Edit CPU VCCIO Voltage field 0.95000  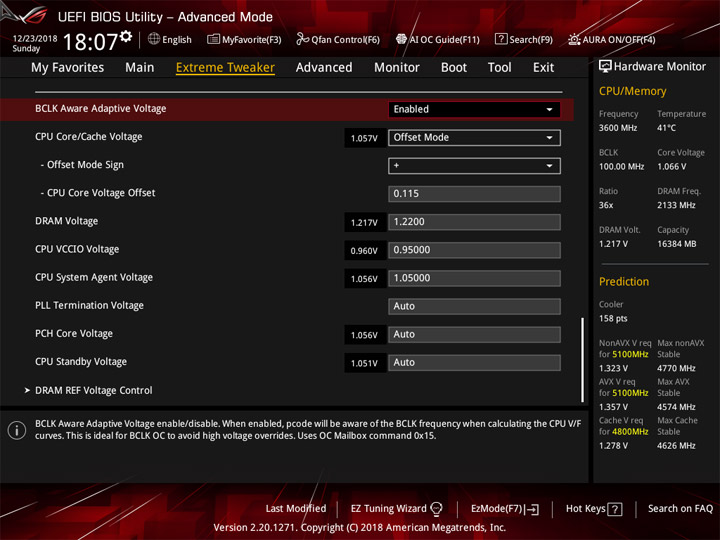[x=474, y=250]
